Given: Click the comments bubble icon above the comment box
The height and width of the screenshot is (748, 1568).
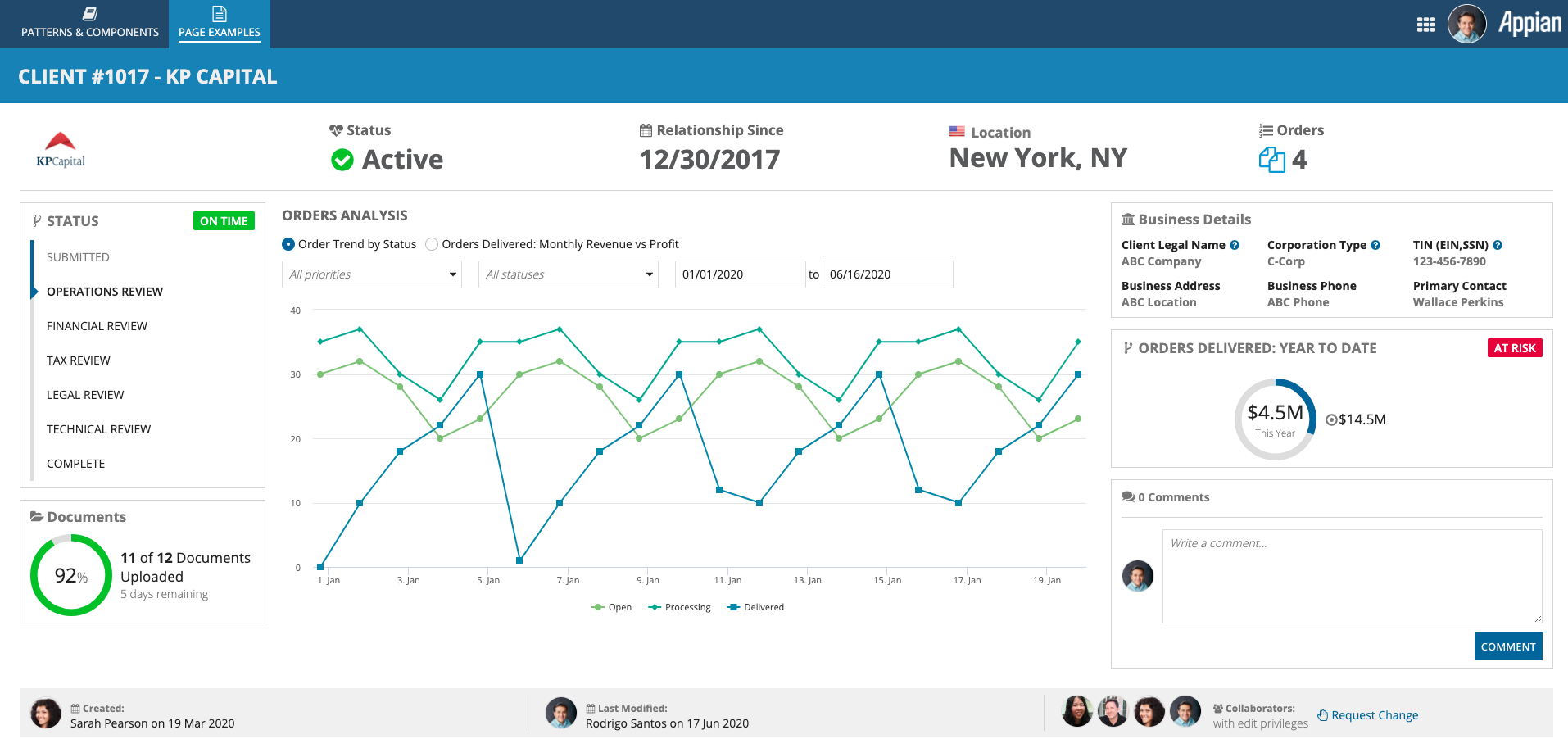Looking at the screenshot, I should [1128, 496].
